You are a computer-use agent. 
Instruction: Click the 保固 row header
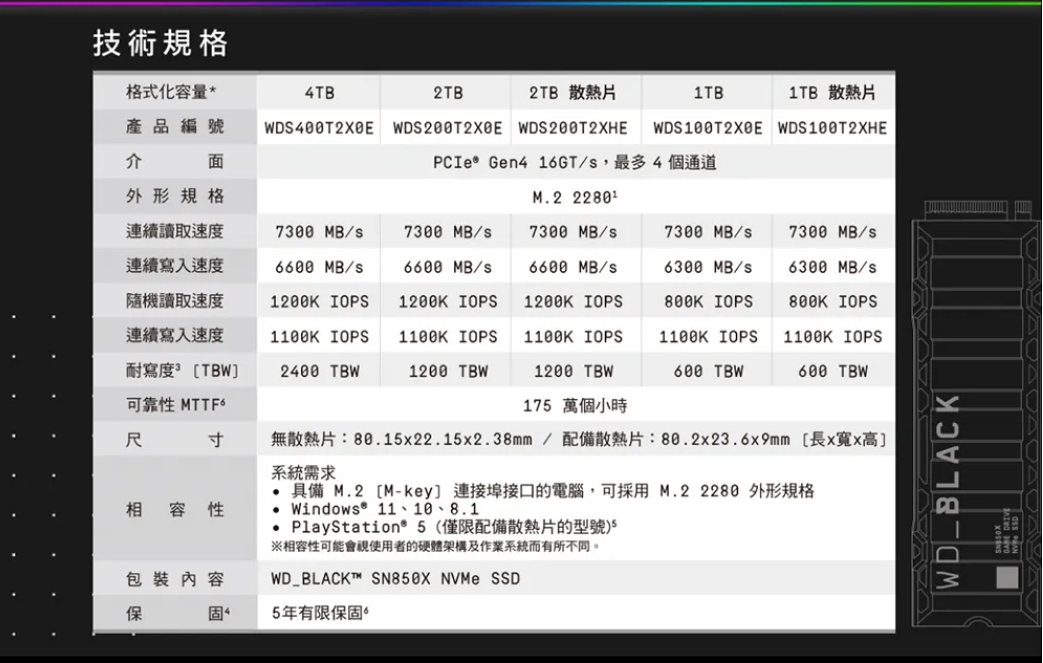coord(174,612)
